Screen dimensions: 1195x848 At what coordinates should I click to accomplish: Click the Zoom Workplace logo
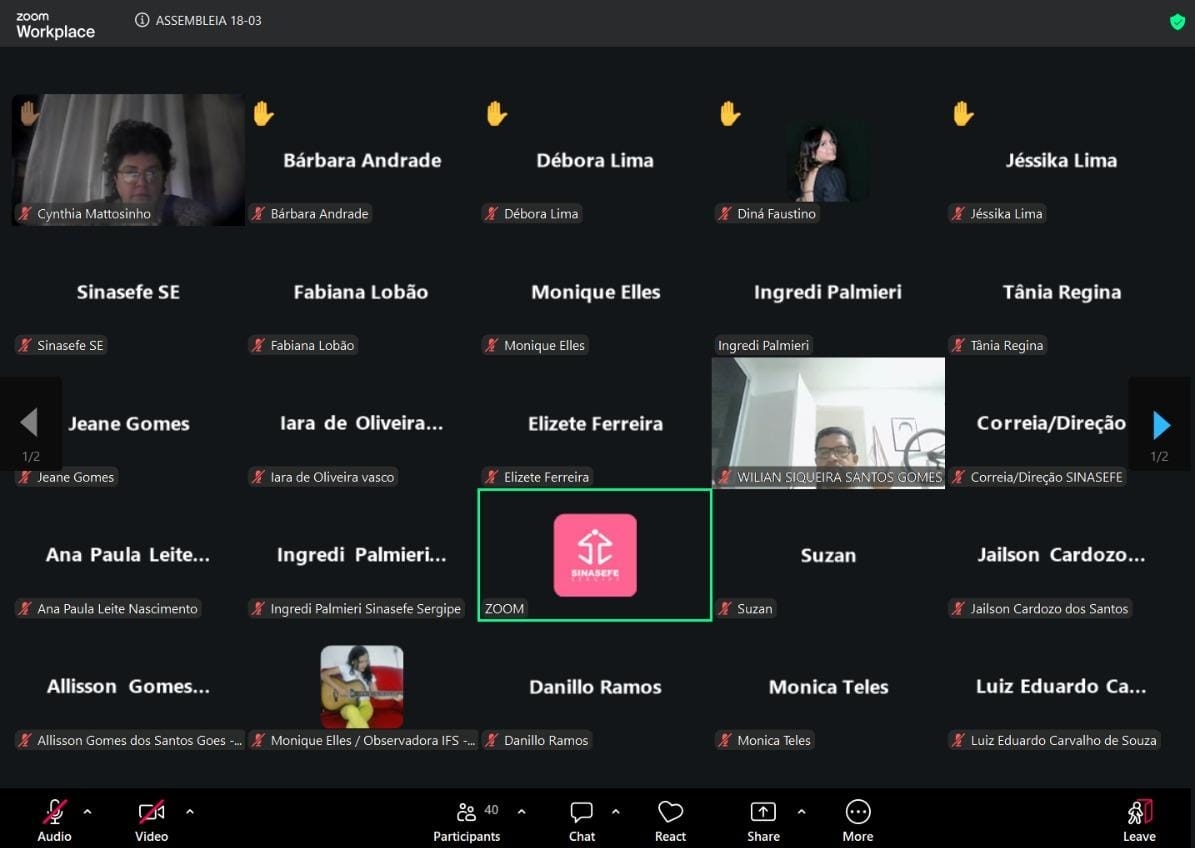tap(55, 25)
